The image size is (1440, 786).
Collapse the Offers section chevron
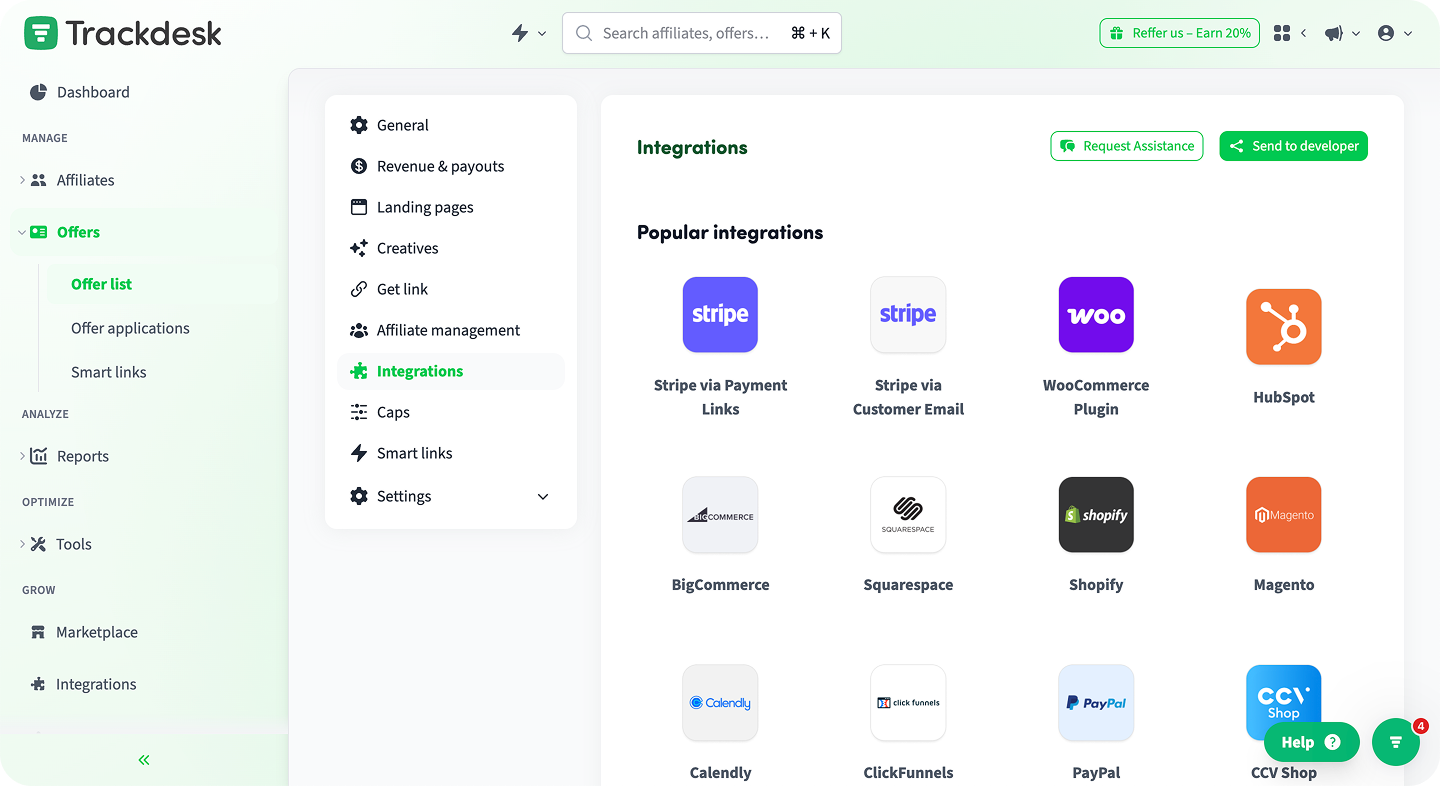(22, 232)
